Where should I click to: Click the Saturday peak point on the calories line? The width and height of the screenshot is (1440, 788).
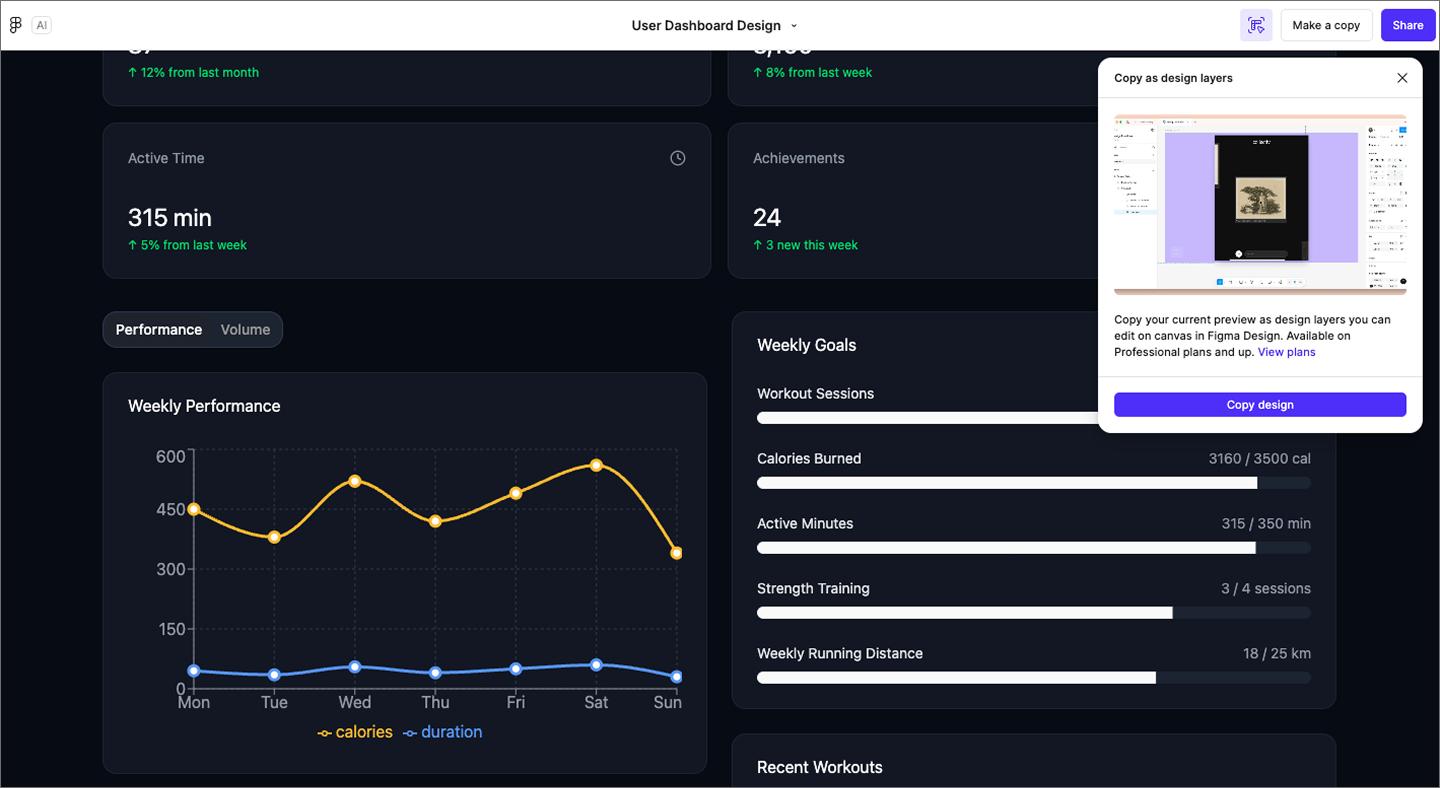[596, 464]
